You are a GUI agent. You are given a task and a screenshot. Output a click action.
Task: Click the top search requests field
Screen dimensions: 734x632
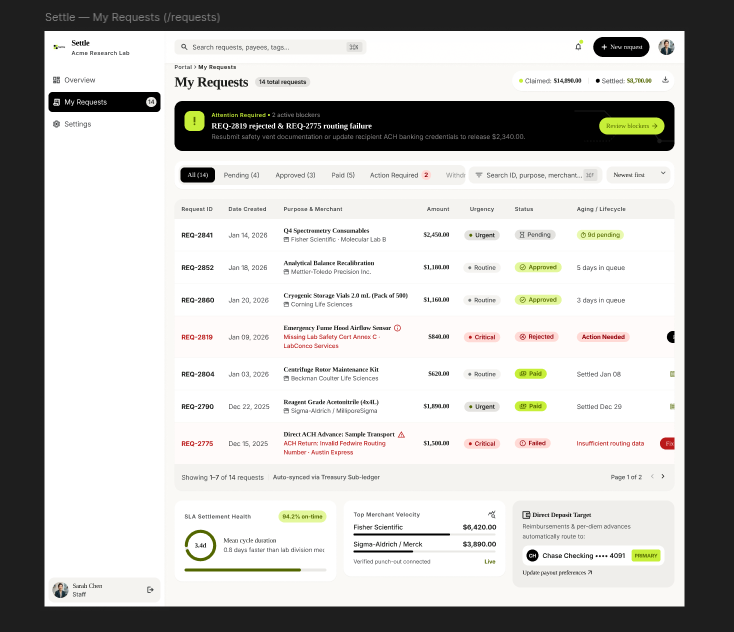click(270, 47)
